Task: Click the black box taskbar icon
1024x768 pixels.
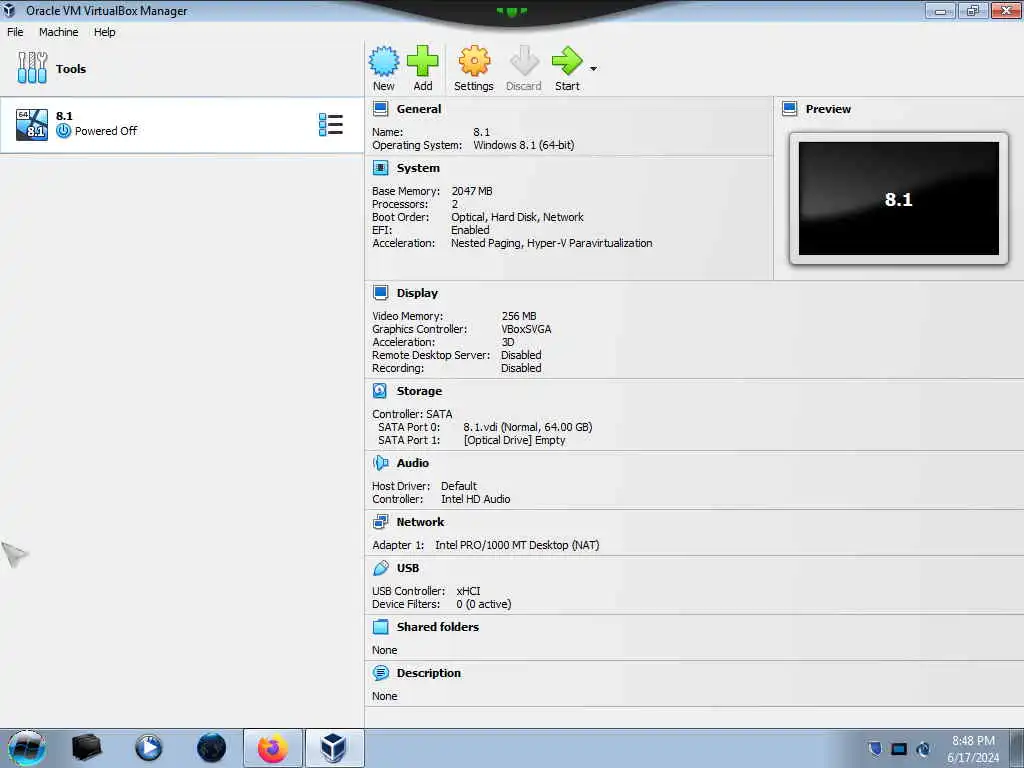Action: coord(86,748)
